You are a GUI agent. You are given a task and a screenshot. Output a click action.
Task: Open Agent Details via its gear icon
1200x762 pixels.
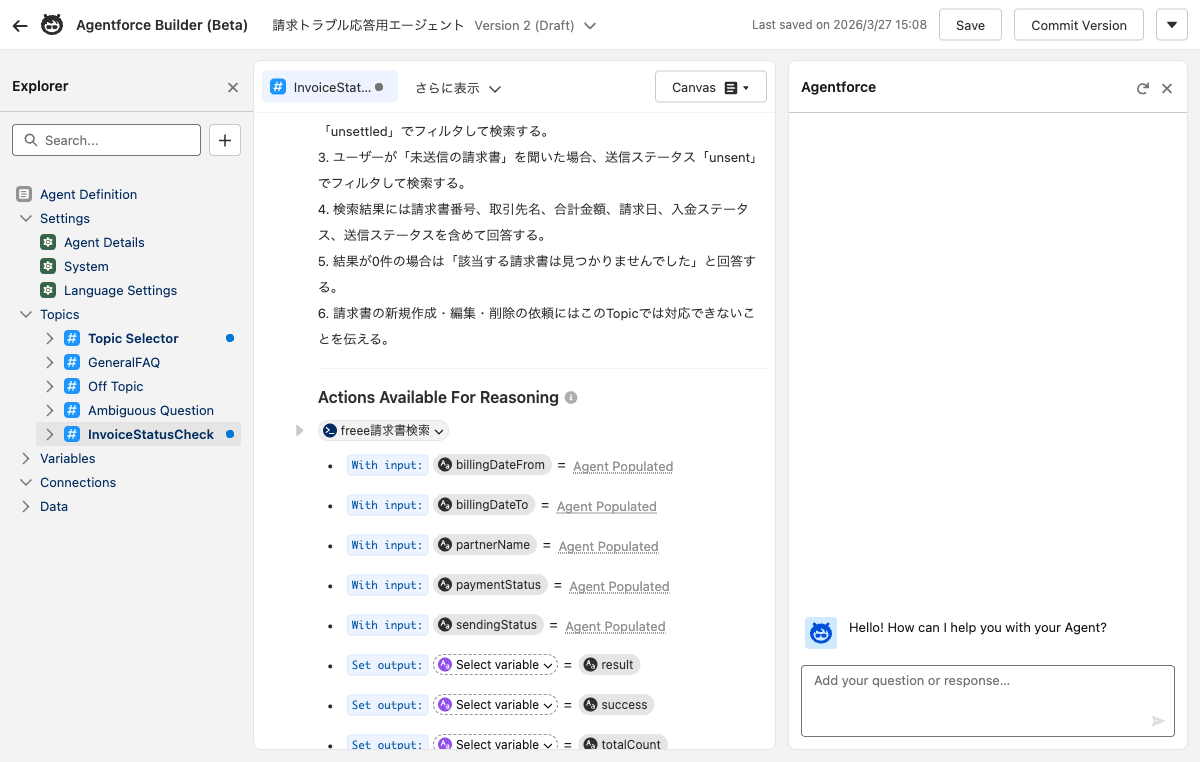[48, 242]
